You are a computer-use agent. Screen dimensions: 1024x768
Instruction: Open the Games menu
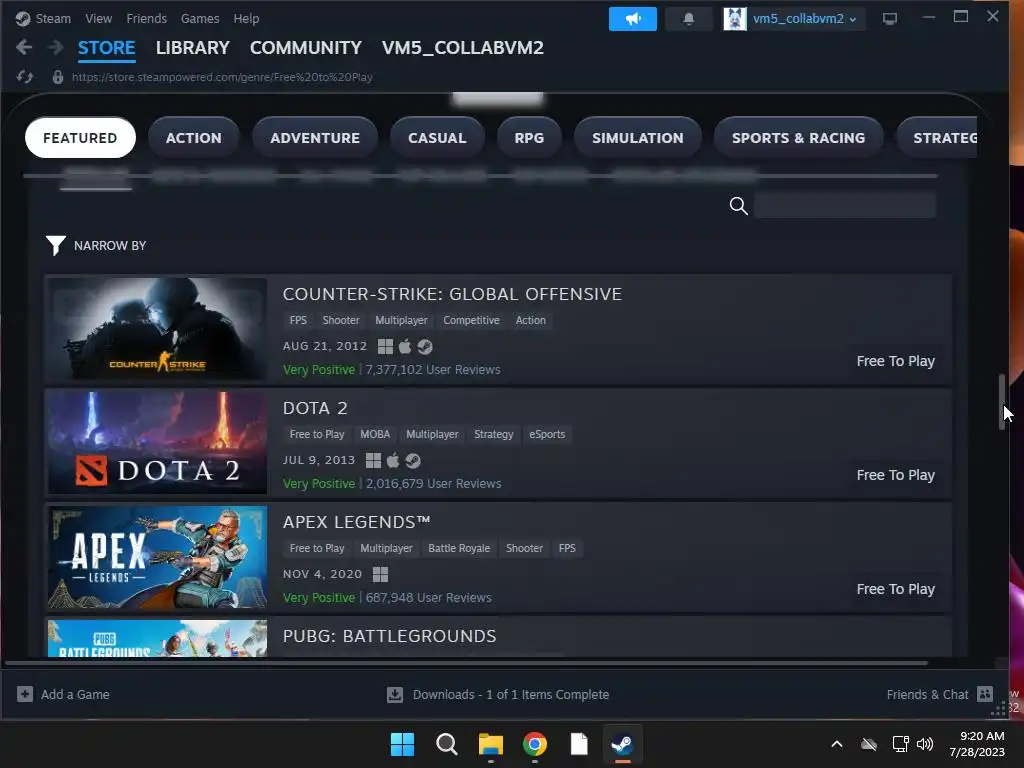click(200, 18)
